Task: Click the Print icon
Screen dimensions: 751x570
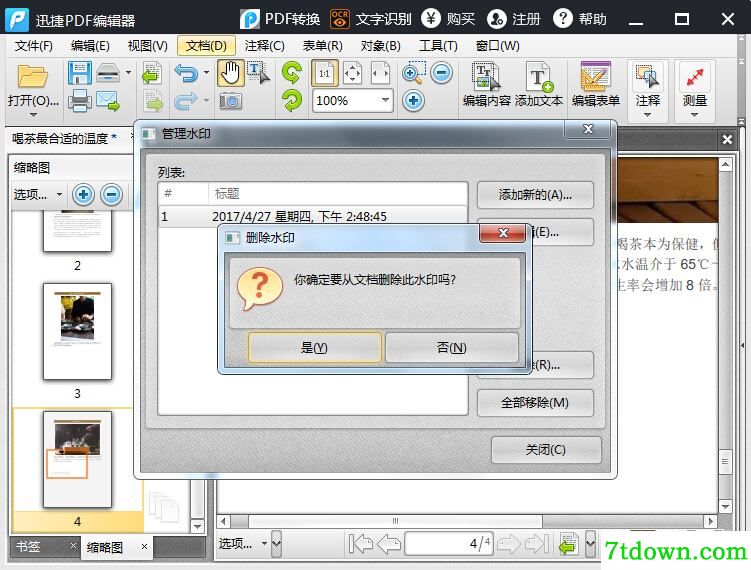Action: [80, 101]
